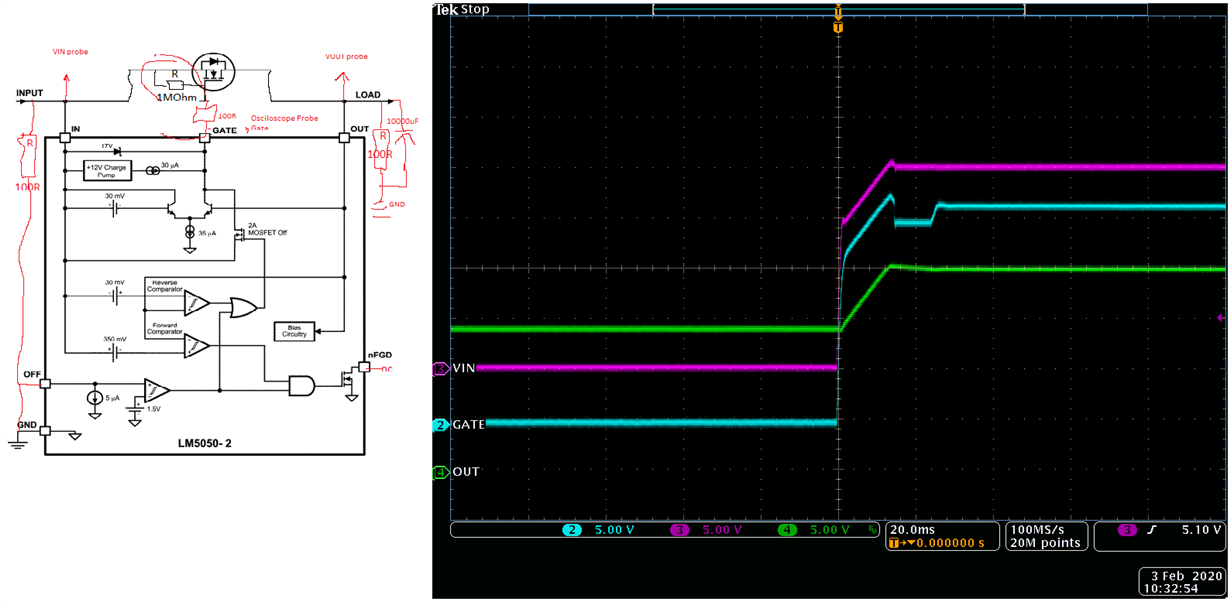Click the OUT pin square on schematic
The width and height of the screenshot is (1230, 608).
(342, 137)
